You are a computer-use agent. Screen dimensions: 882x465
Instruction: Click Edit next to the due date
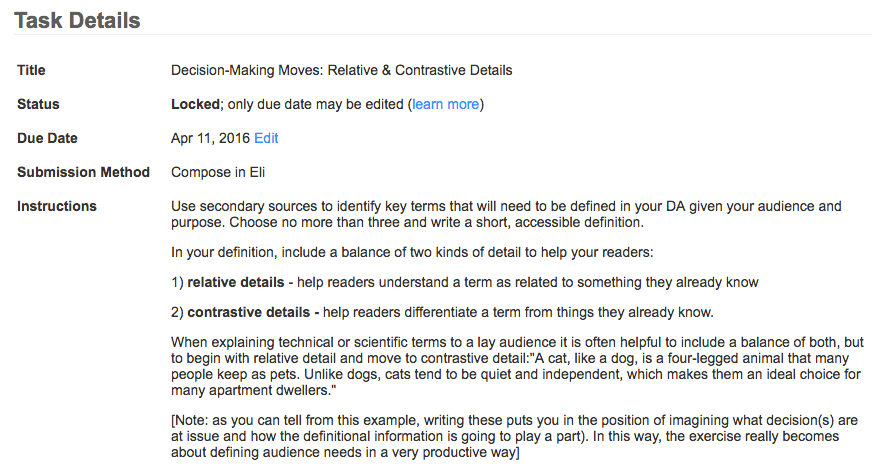pyautogui.click(x=266, y=138)
